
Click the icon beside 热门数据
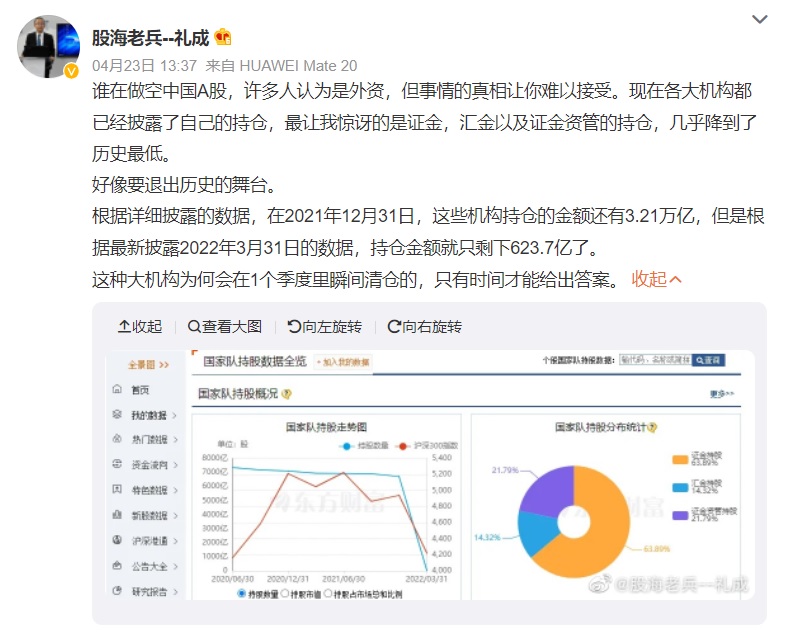(x=117, y=439)
